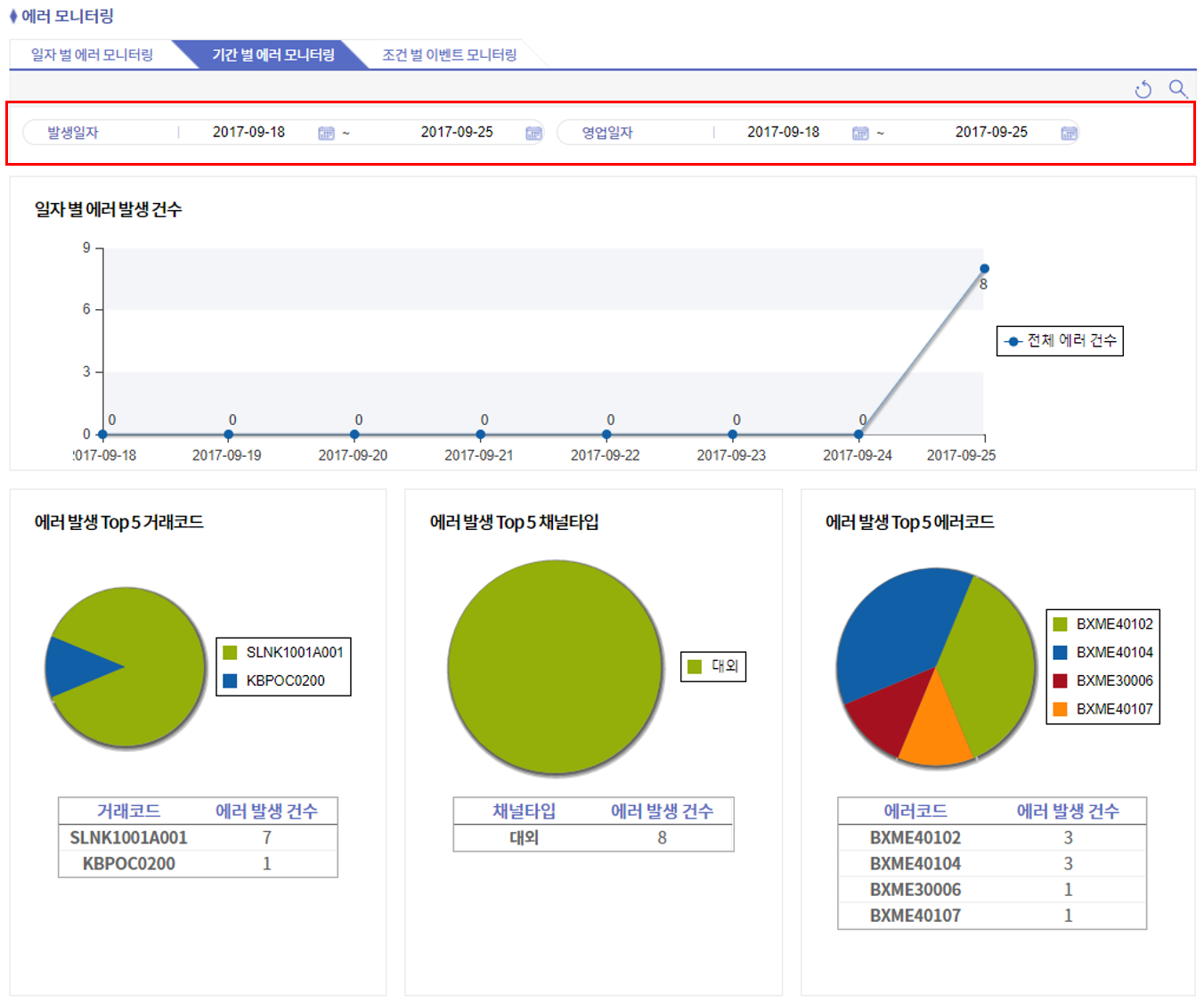
Task: Select KBPOC0200 row in 거래코드 table
Action: (198, 863)
